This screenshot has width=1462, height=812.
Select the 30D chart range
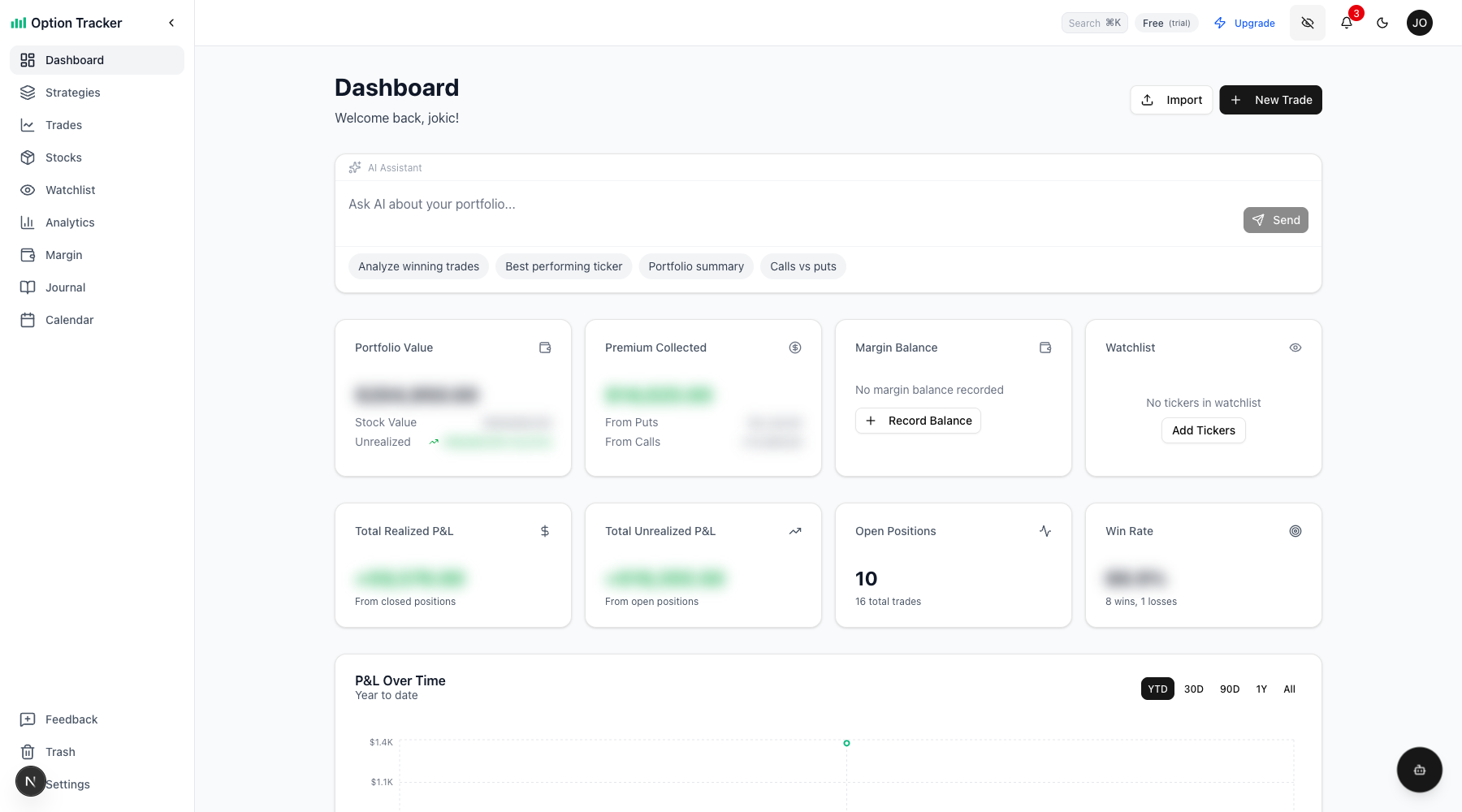pos(1193,689)
